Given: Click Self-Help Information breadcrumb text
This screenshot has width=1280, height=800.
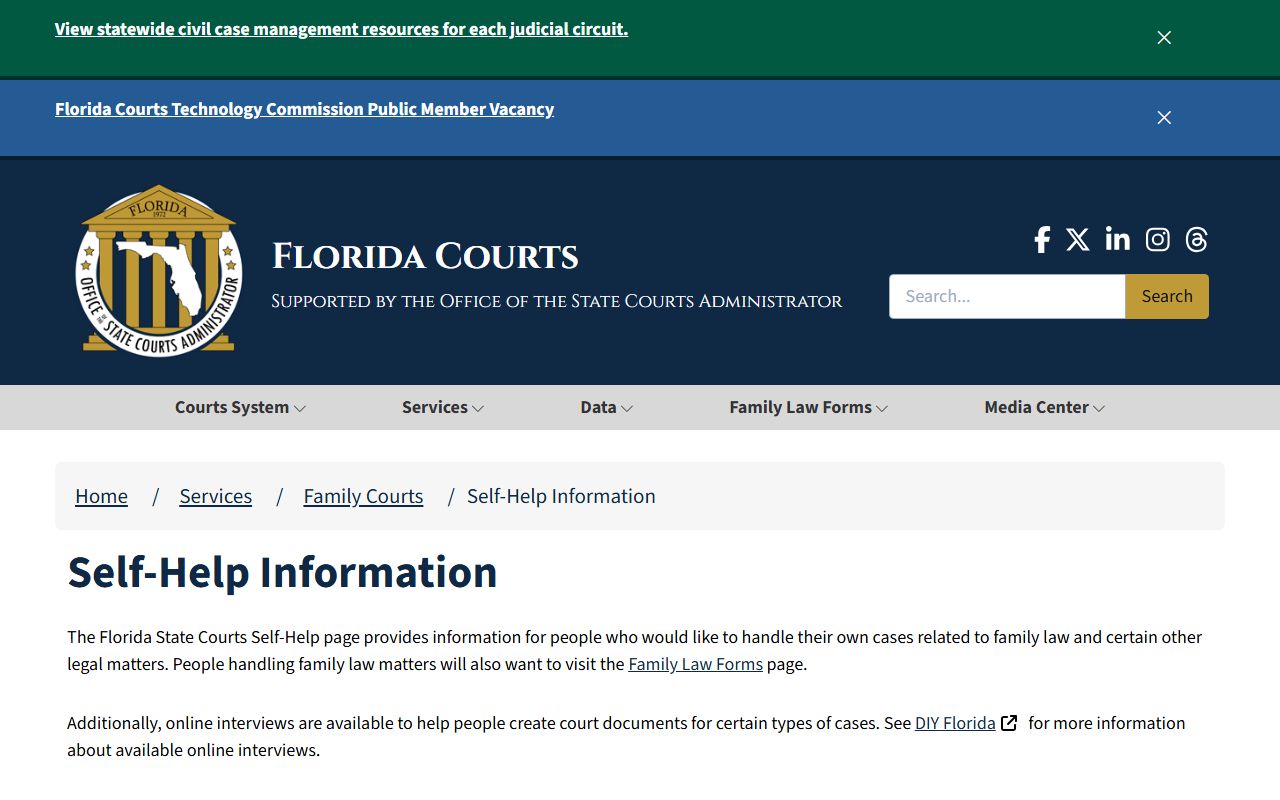Looking at the screenshot, I should [561, 496].
